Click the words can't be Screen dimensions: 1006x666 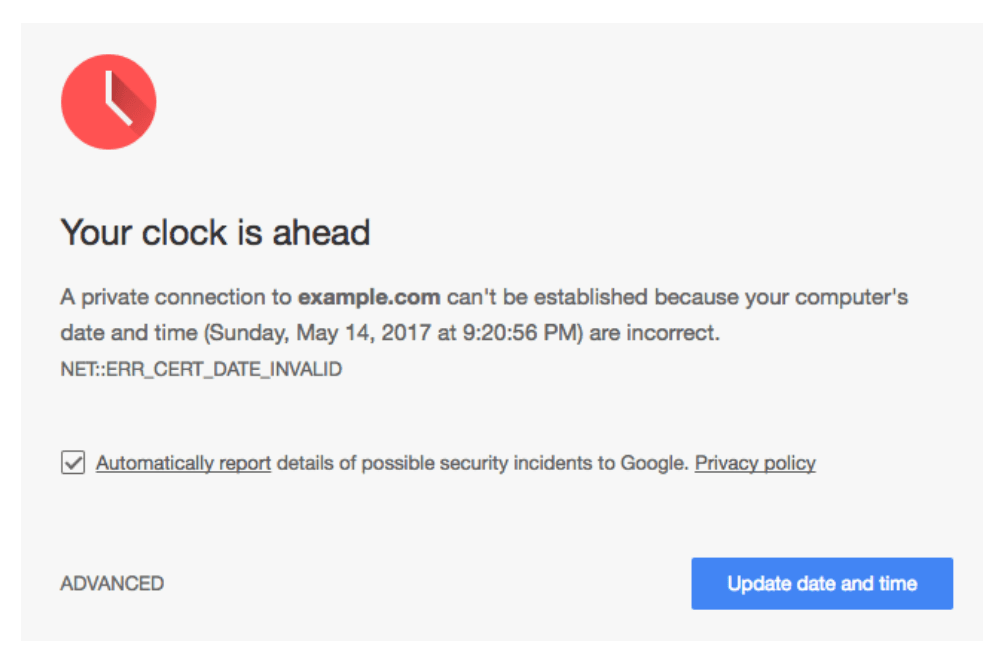click(487, 298)
